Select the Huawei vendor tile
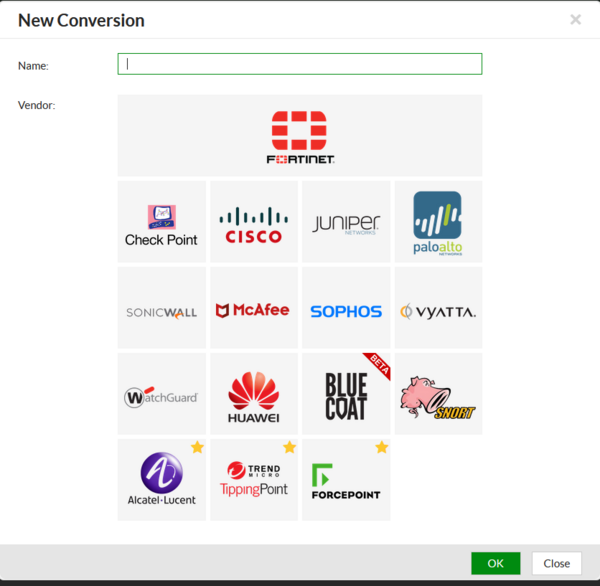This screenshot has height=586, width=600. 253,394
